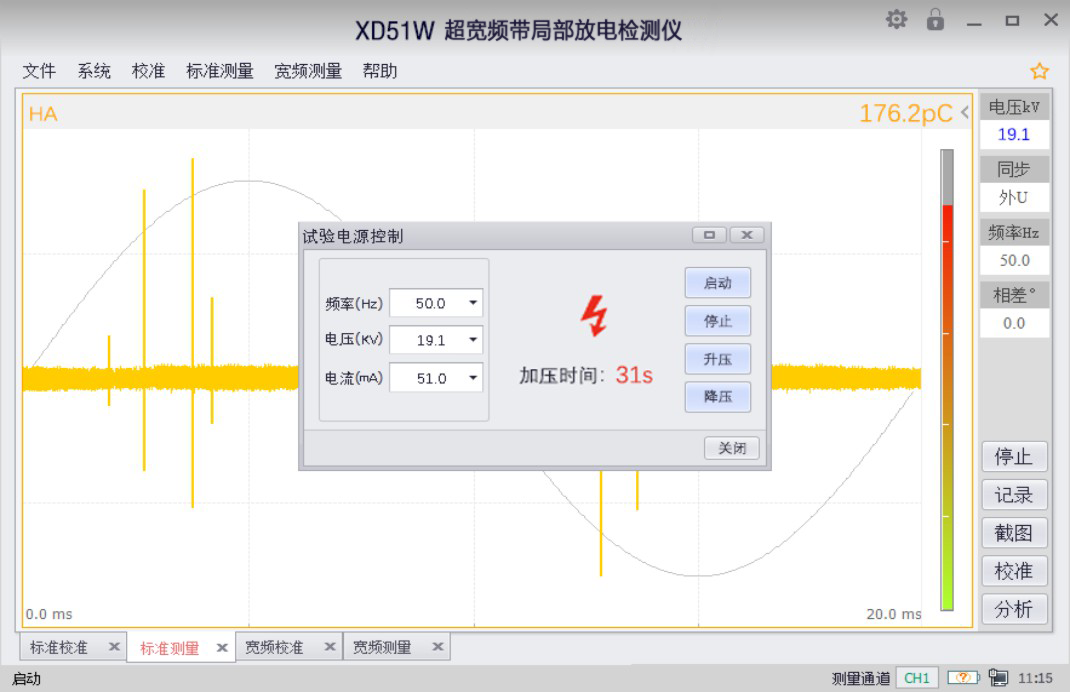Switch to the 宽频校准 tab
1070x692 pixels.
pos(275,647)
